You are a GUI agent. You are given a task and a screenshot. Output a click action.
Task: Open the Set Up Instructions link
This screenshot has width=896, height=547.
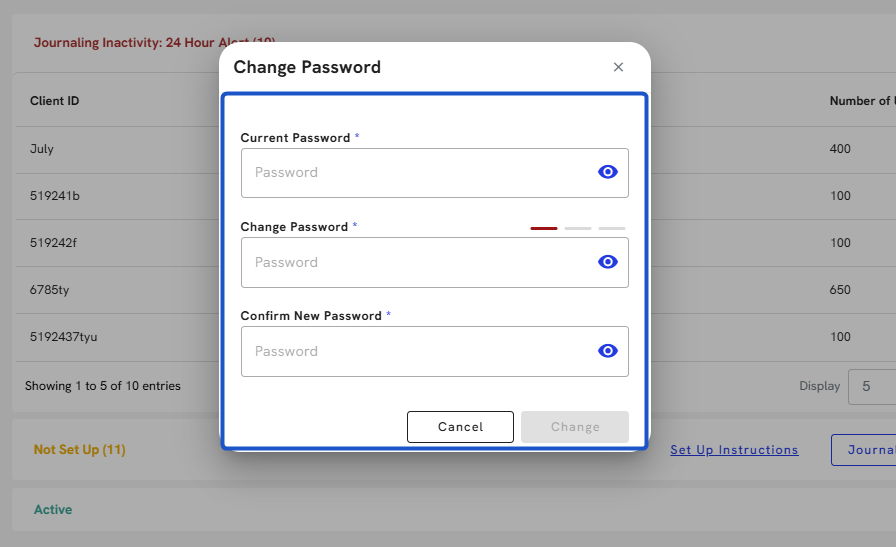click(734, 450)
